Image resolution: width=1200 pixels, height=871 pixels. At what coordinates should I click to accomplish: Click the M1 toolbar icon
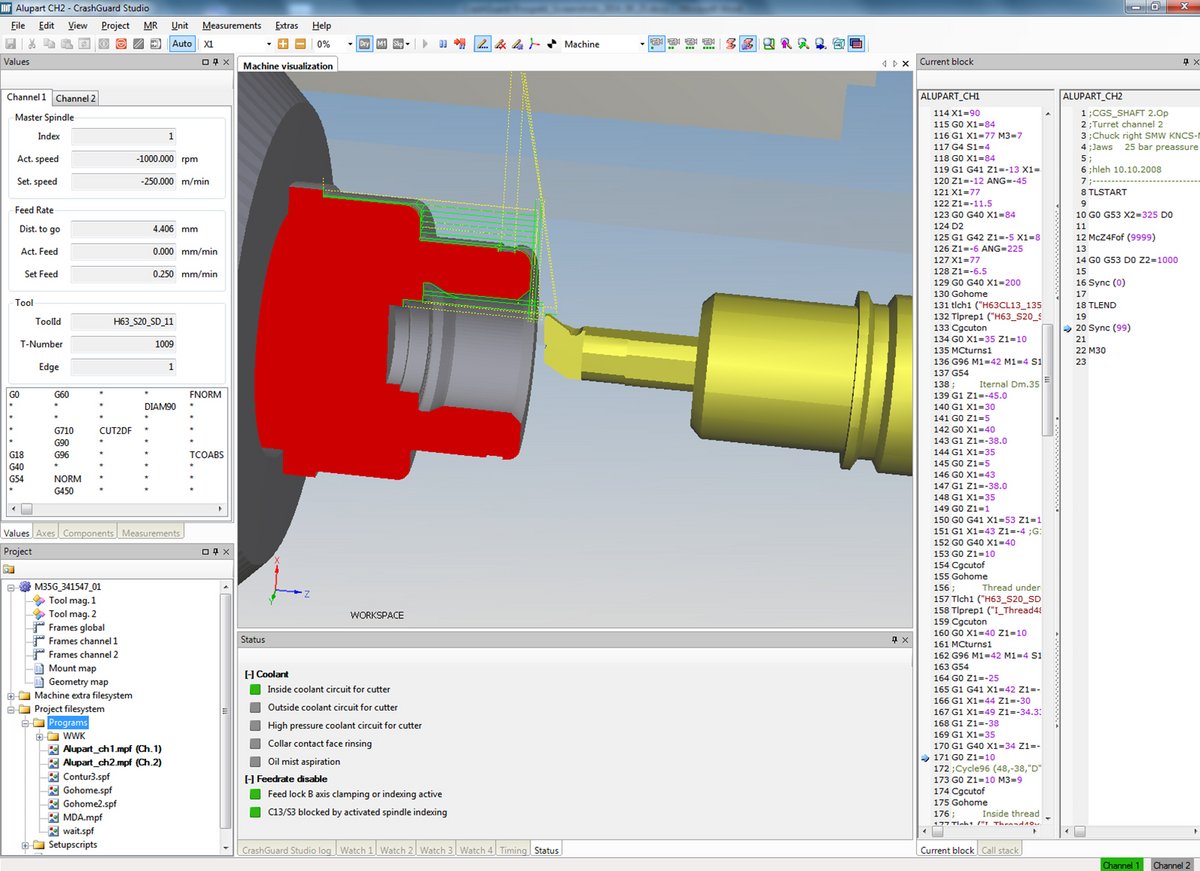383,44
